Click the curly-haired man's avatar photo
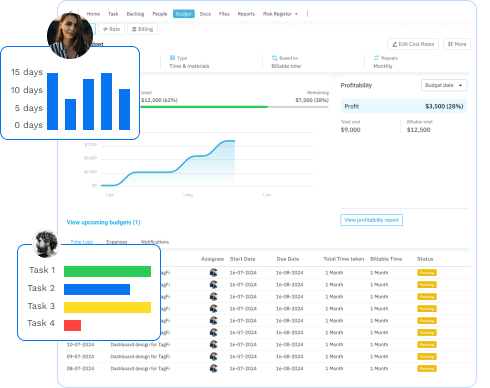The image size is (490, 388). click(46, 244)
